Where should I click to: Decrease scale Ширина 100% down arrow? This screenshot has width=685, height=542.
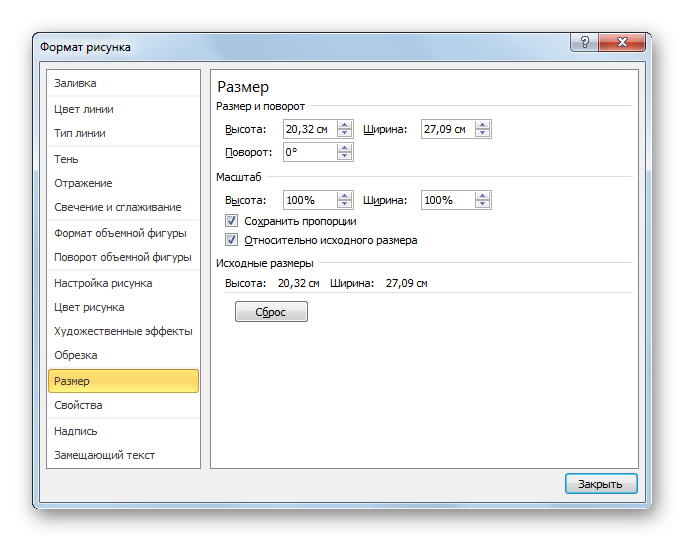tap(483, 204)
